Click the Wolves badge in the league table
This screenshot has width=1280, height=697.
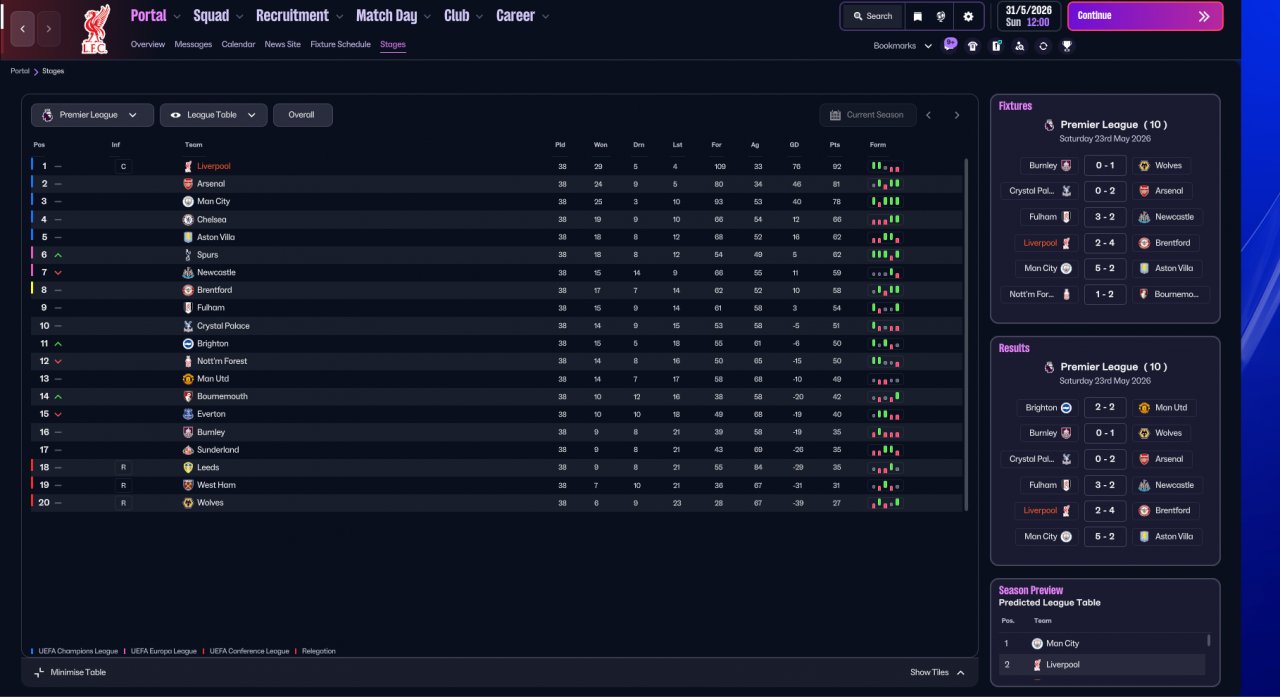click(188, 503)
